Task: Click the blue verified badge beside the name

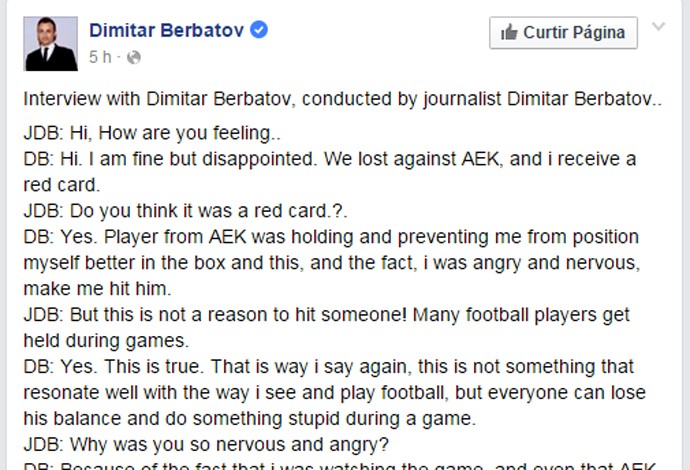Action: click(x=259, y=30)
